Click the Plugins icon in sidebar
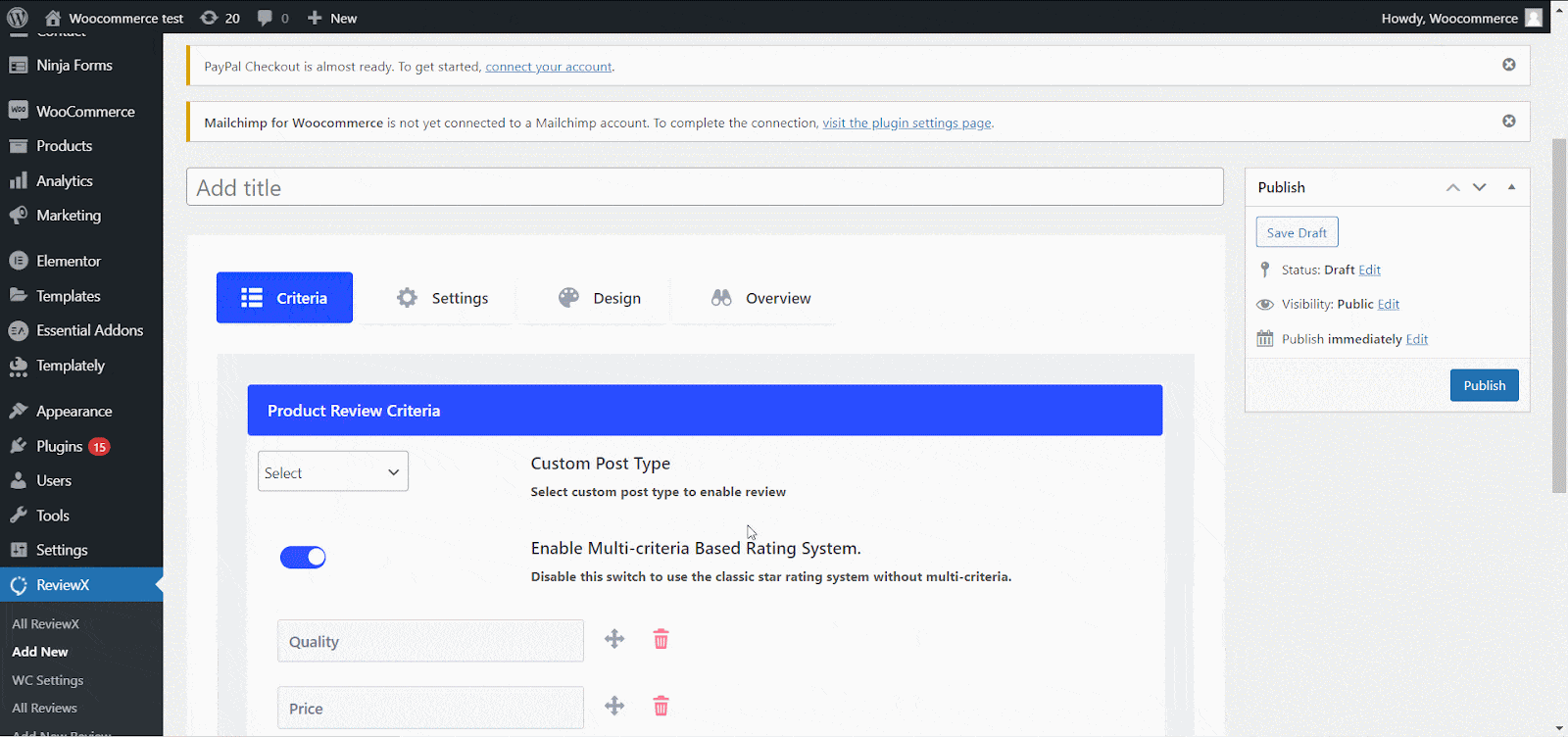Viewport: 1568px width, 737px height. tap(18, 446)
